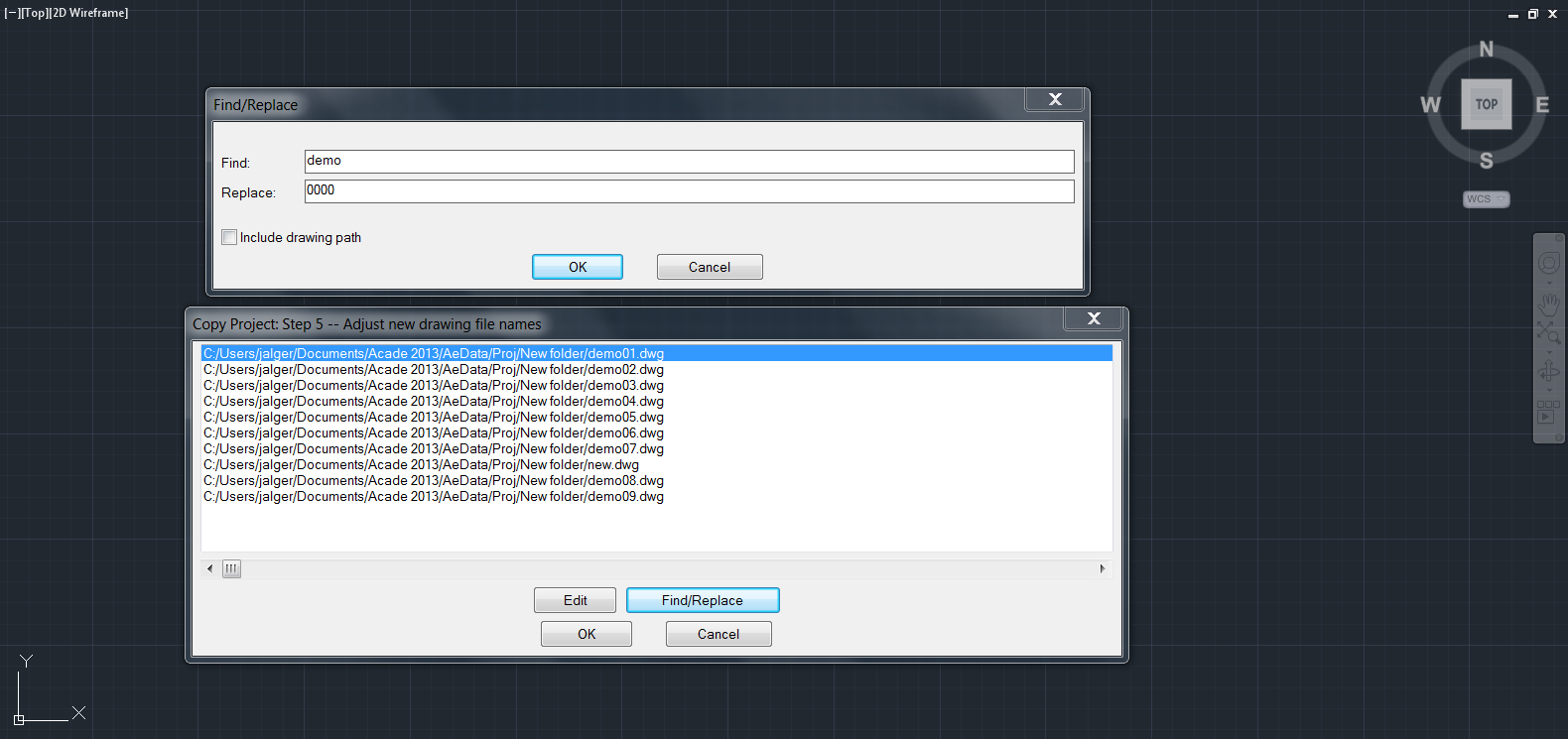Click the S (South) compass letter
This screenshot has height=739, width=1568.
tap(1487, 161)
